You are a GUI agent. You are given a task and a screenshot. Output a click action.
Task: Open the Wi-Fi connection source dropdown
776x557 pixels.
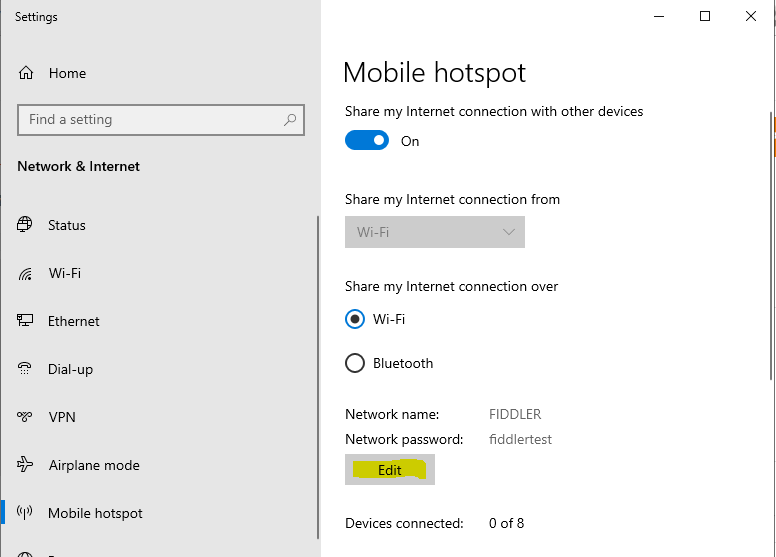tap(435, 232)
